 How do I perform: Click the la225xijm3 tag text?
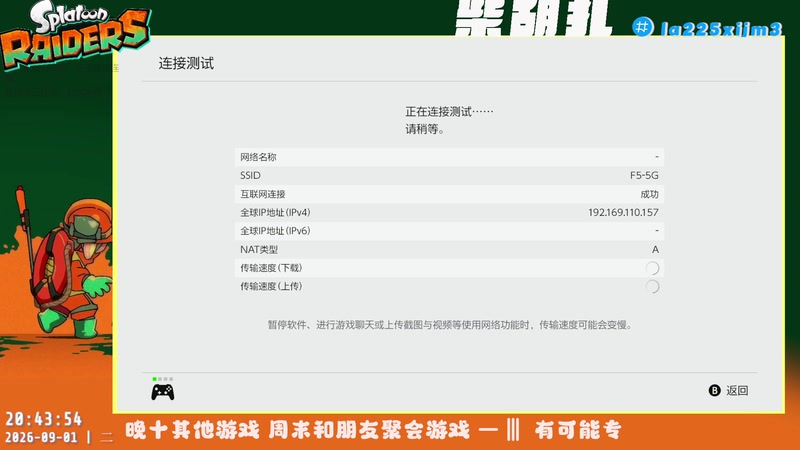click(720, 29)
